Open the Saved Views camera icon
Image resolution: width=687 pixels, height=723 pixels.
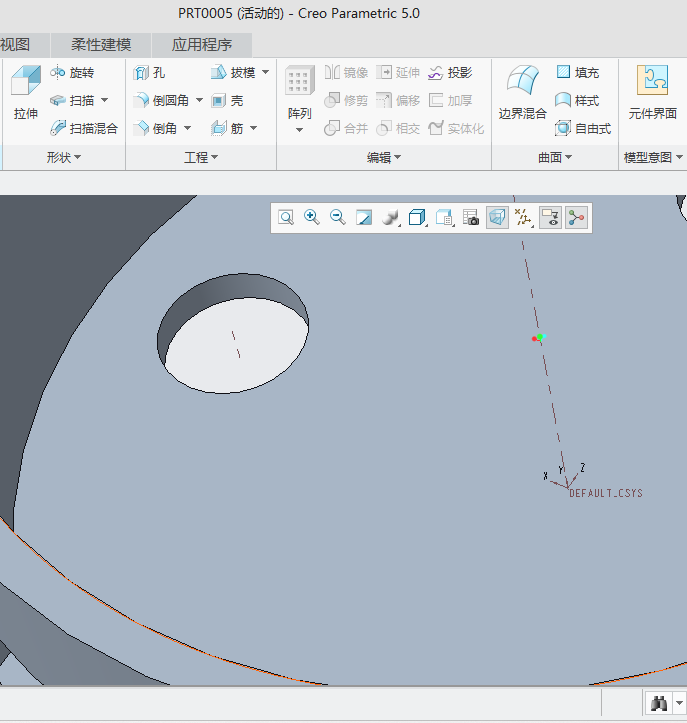click(471, 217)
